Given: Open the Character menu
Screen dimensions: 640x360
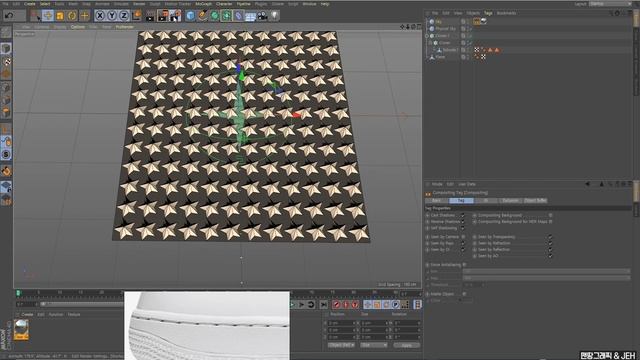Looking at the screenshot, I should click(x=224, y=4).
